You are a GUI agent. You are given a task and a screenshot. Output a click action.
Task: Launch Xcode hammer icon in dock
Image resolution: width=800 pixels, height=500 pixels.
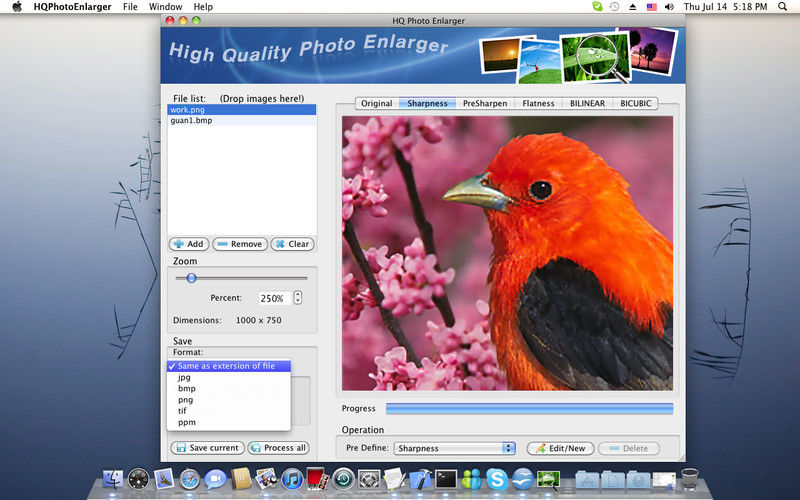point(420,479)
